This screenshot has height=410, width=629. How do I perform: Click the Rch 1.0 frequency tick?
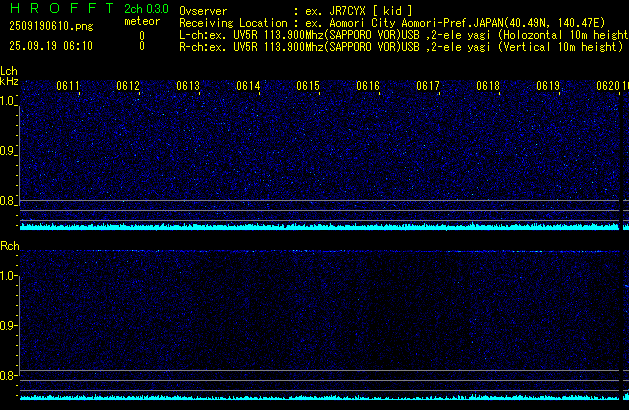point(9,275)
